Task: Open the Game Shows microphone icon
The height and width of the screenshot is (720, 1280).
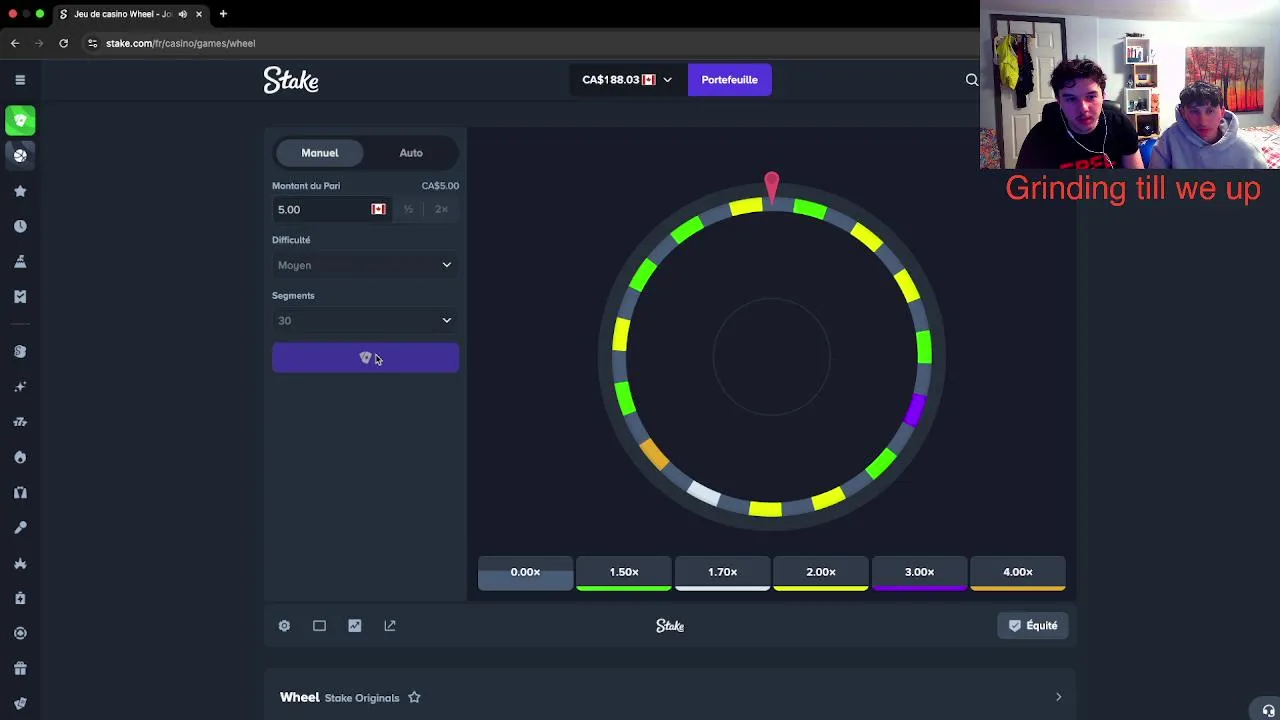Action: (20, 527)
